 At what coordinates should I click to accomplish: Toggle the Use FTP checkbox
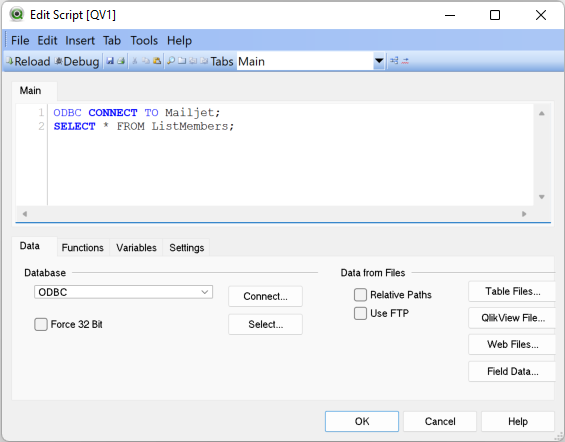point(360,313)
